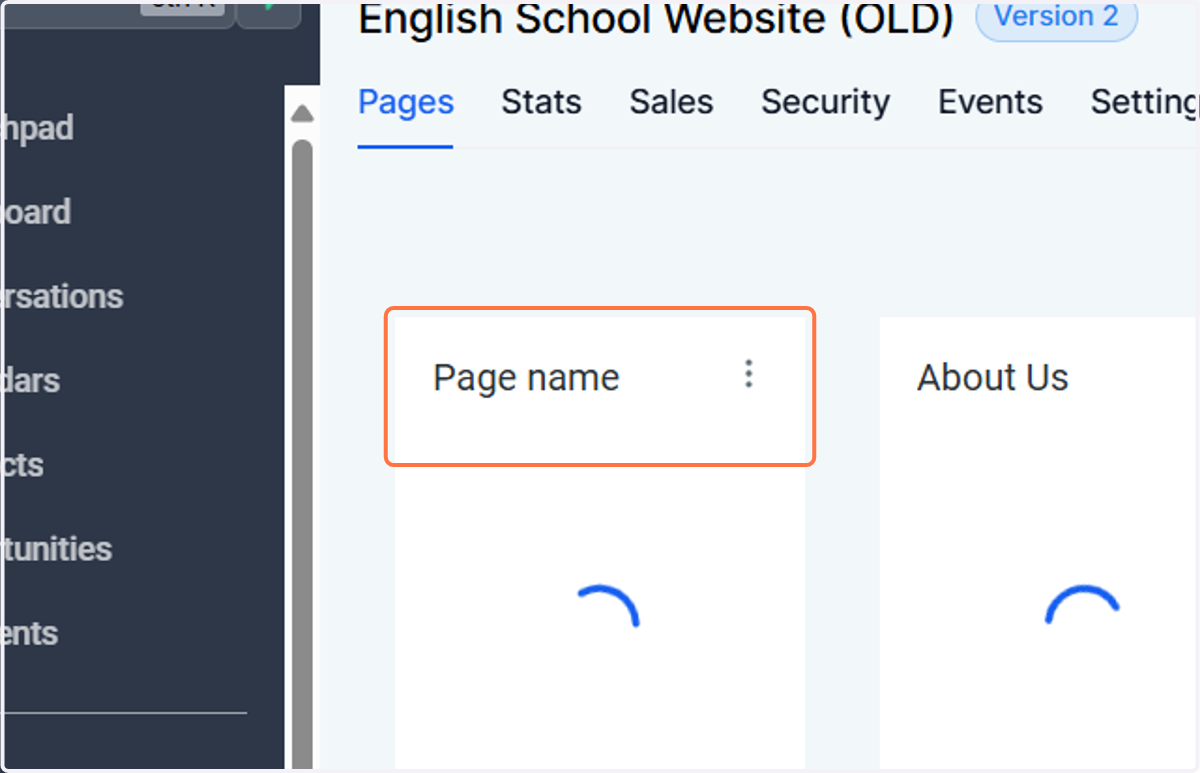
Task: Click the Version 2 badge
Action: (1057, 17)
